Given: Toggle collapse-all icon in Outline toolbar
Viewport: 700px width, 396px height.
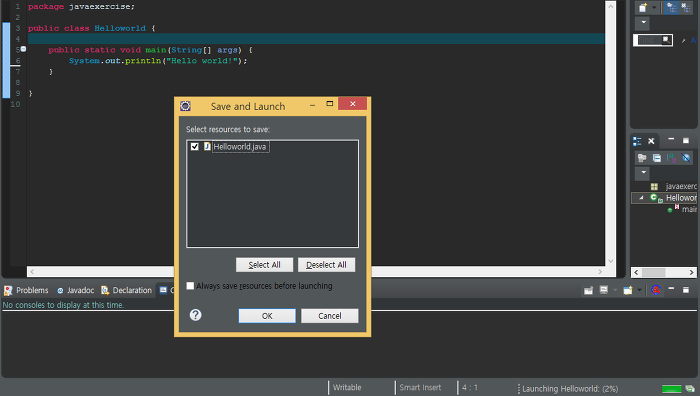Looking at the screenshot, I should coord(657,158).
